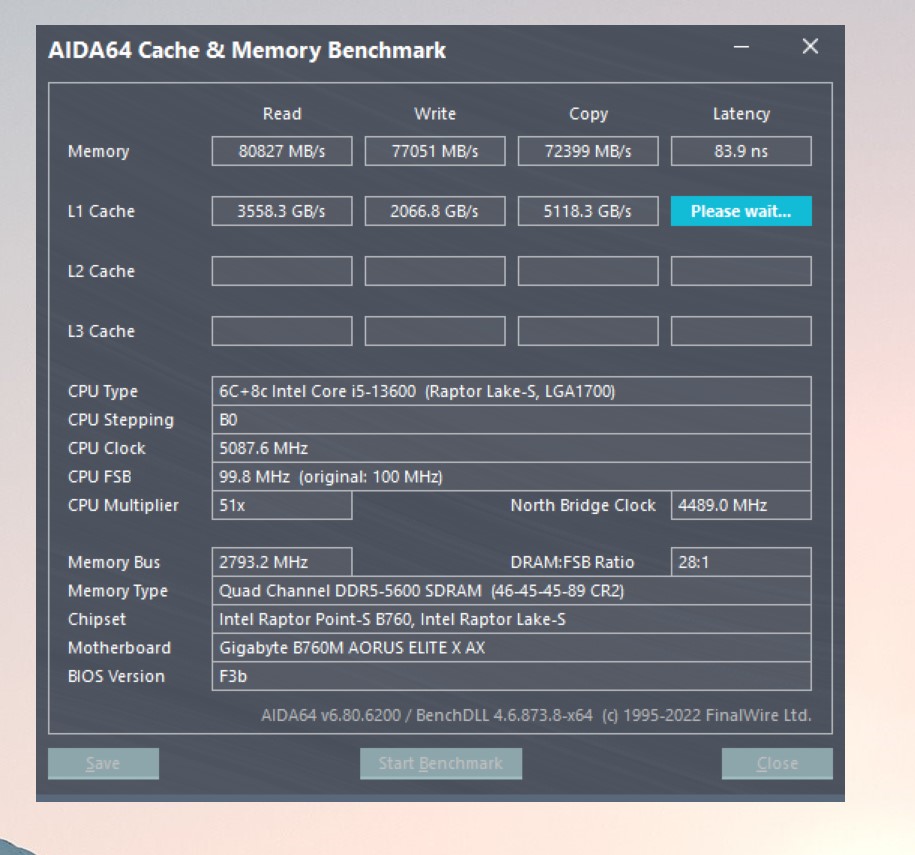Click the DRAM:FSB Ratio label
915x855 pixels.
(572, 562)
